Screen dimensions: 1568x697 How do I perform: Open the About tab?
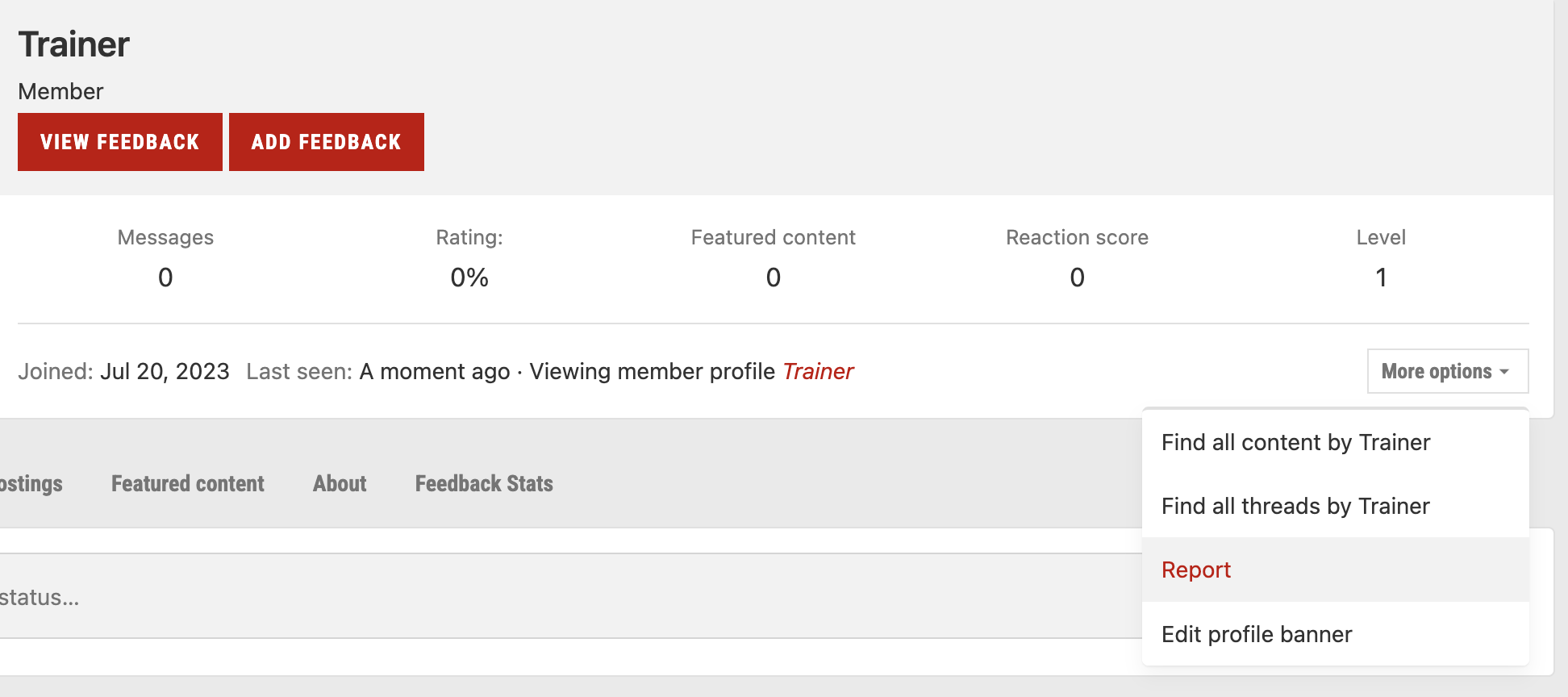[340, 483]
